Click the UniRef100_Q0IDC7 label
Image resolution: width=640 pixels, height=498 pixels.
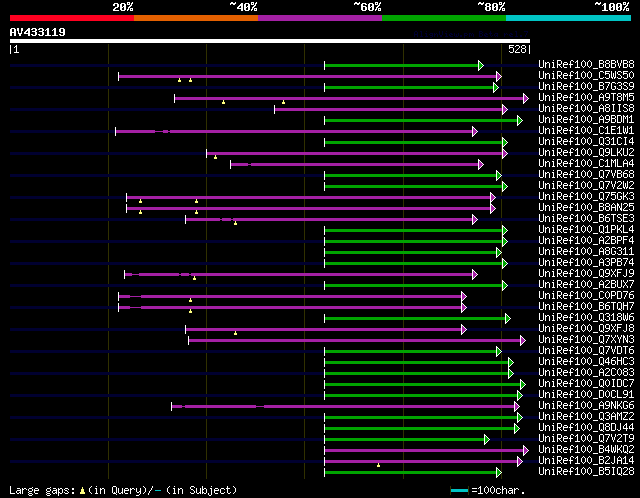coord(586,384)
